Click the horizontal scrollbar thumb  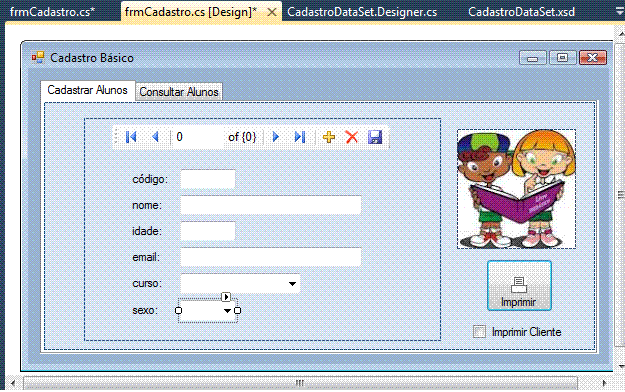click(300, 383)
